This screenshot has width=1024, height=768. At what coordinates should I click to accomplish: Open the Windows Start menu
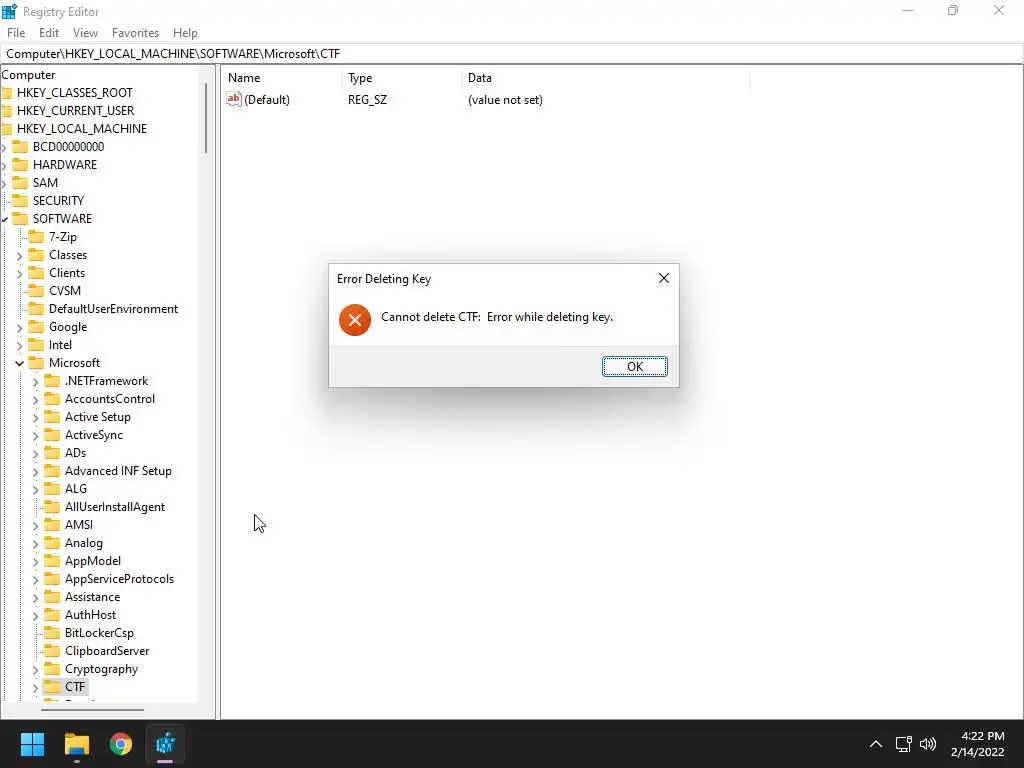(32, 744)
